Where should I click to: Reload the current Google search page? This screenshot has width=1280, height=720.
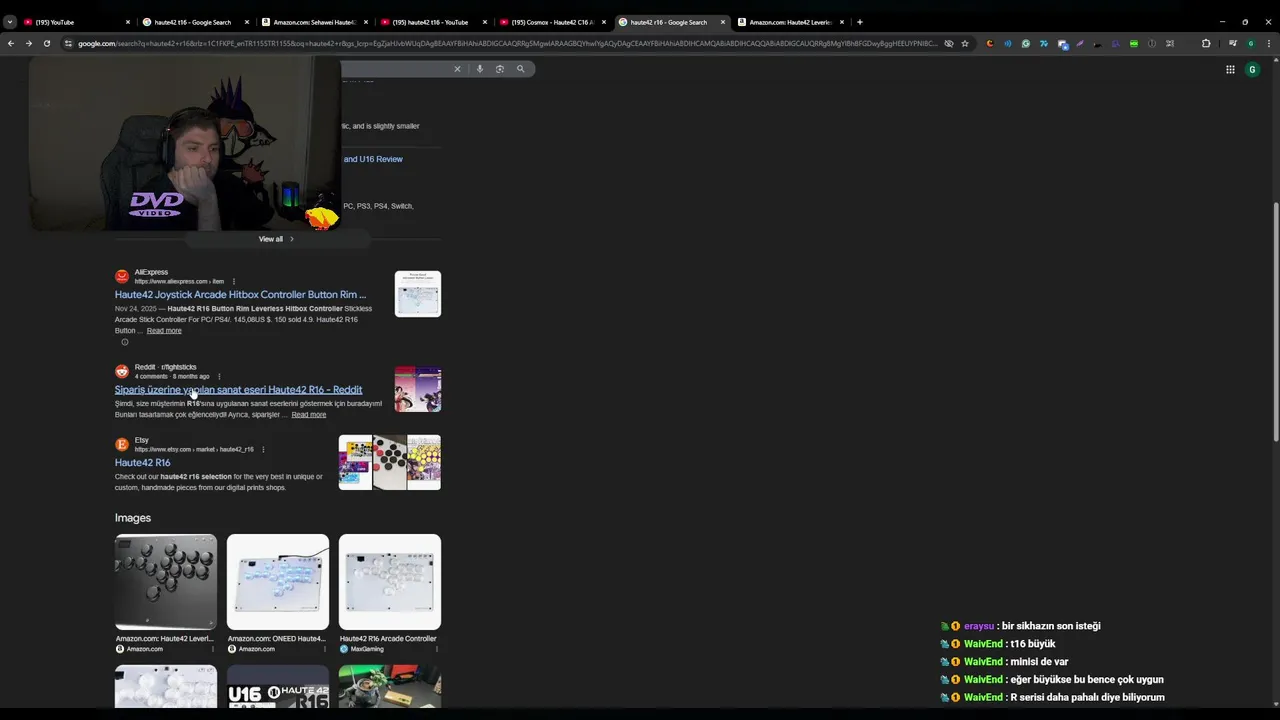tap(46, 43)
